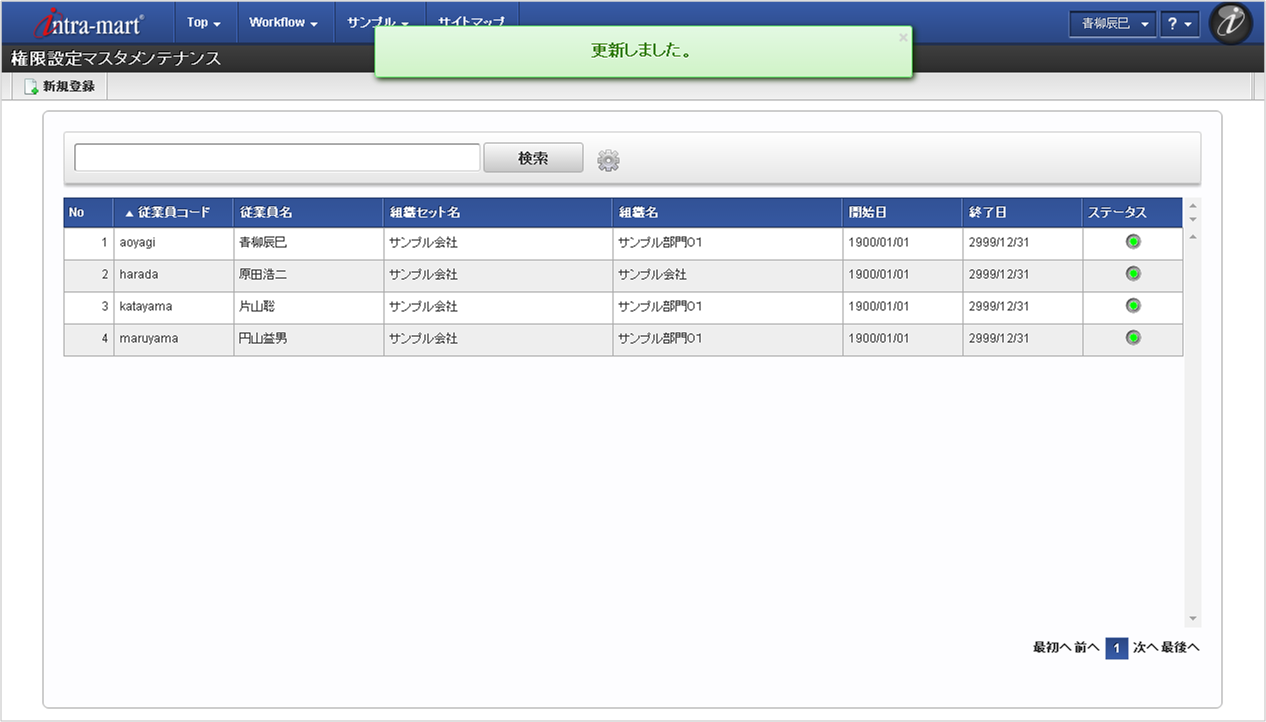Image resolution: width=1266 pixels, height=722 pixels.
Task: Select the maruyama employee code cell
Action: [174, 339]
